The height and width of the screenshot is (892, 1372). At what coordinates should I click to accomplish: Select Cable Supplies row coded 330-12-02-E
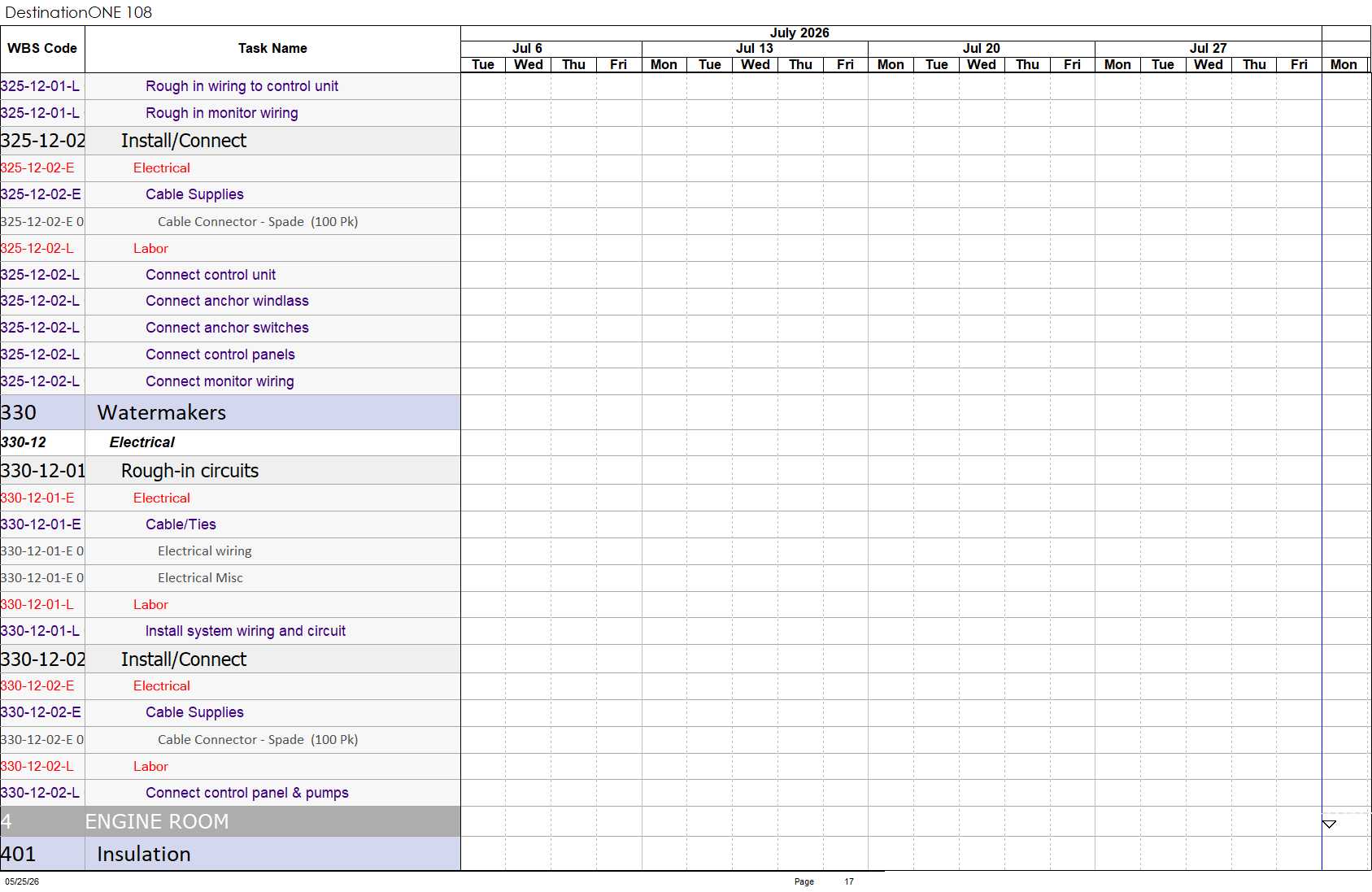[230, 712]
